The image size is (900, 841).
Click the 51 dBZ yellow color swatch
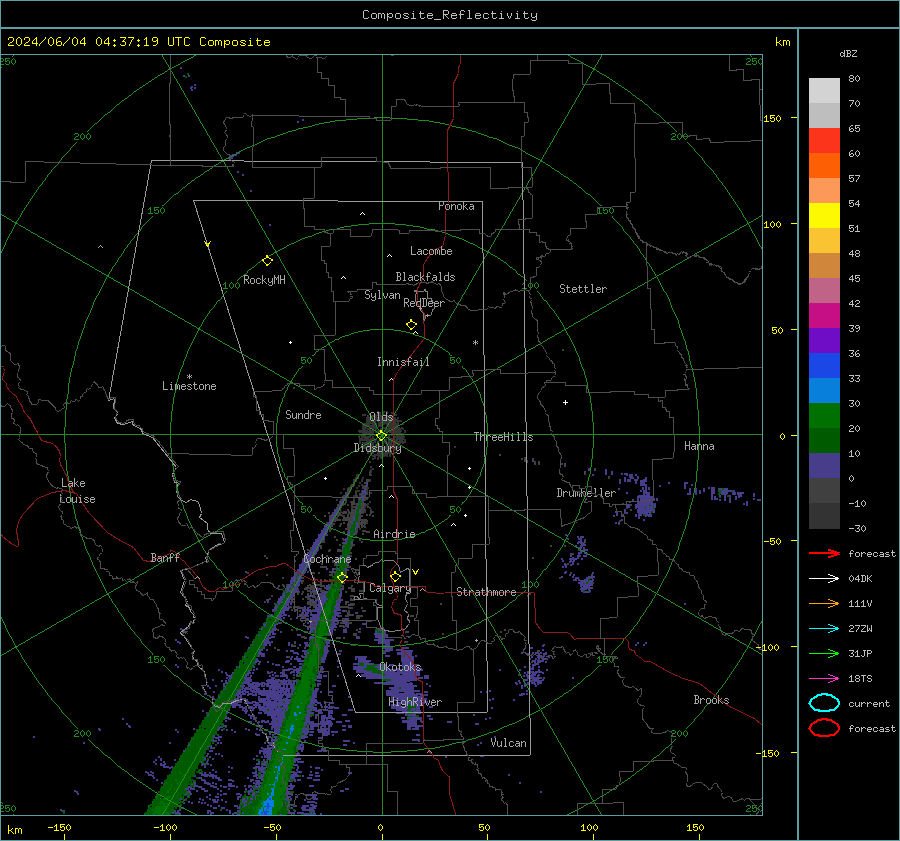point(824,215)
